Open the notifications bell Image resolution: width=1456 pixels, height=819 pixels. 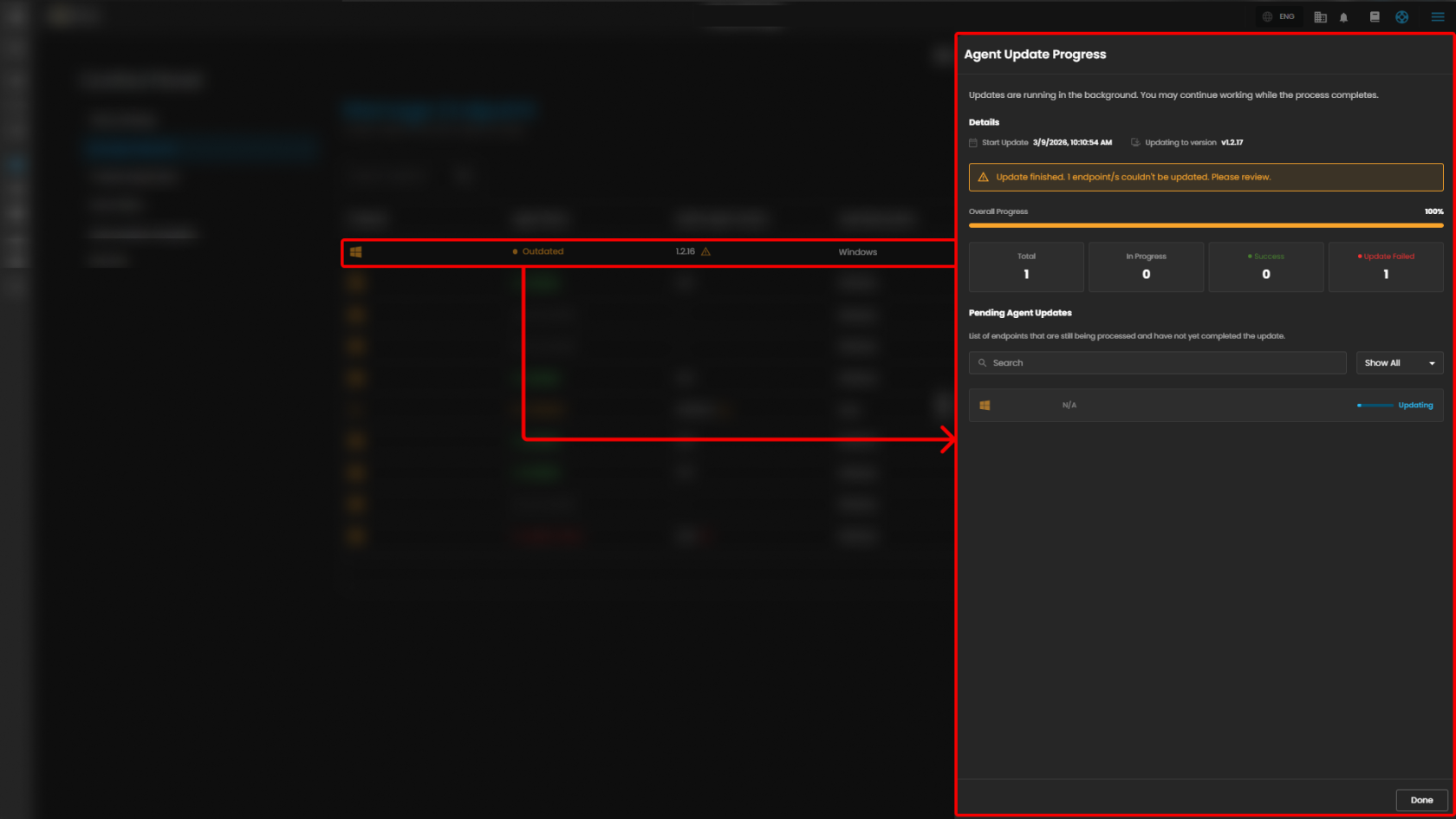[x=1343, y=17]
